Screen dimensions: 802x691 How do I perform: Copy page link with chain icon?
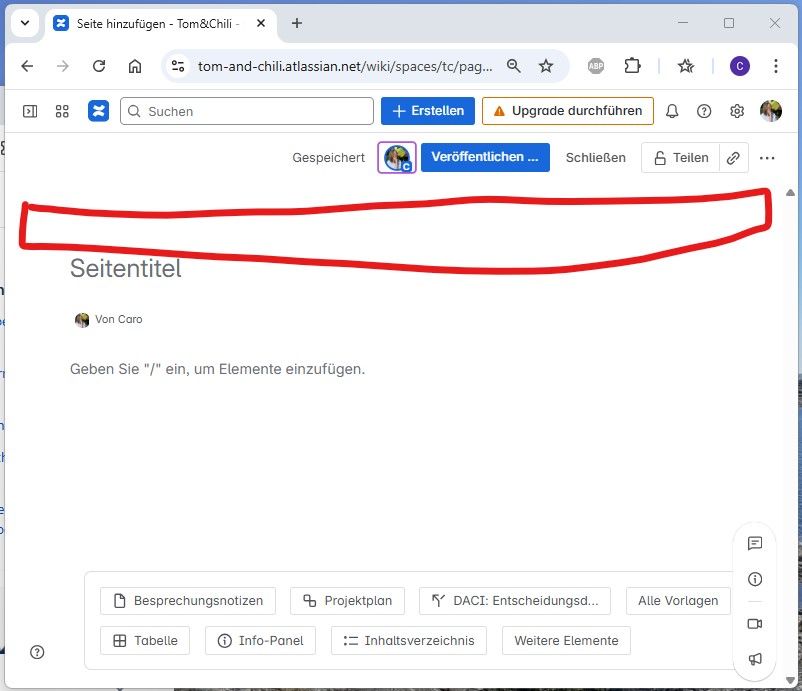click(733, 158)
